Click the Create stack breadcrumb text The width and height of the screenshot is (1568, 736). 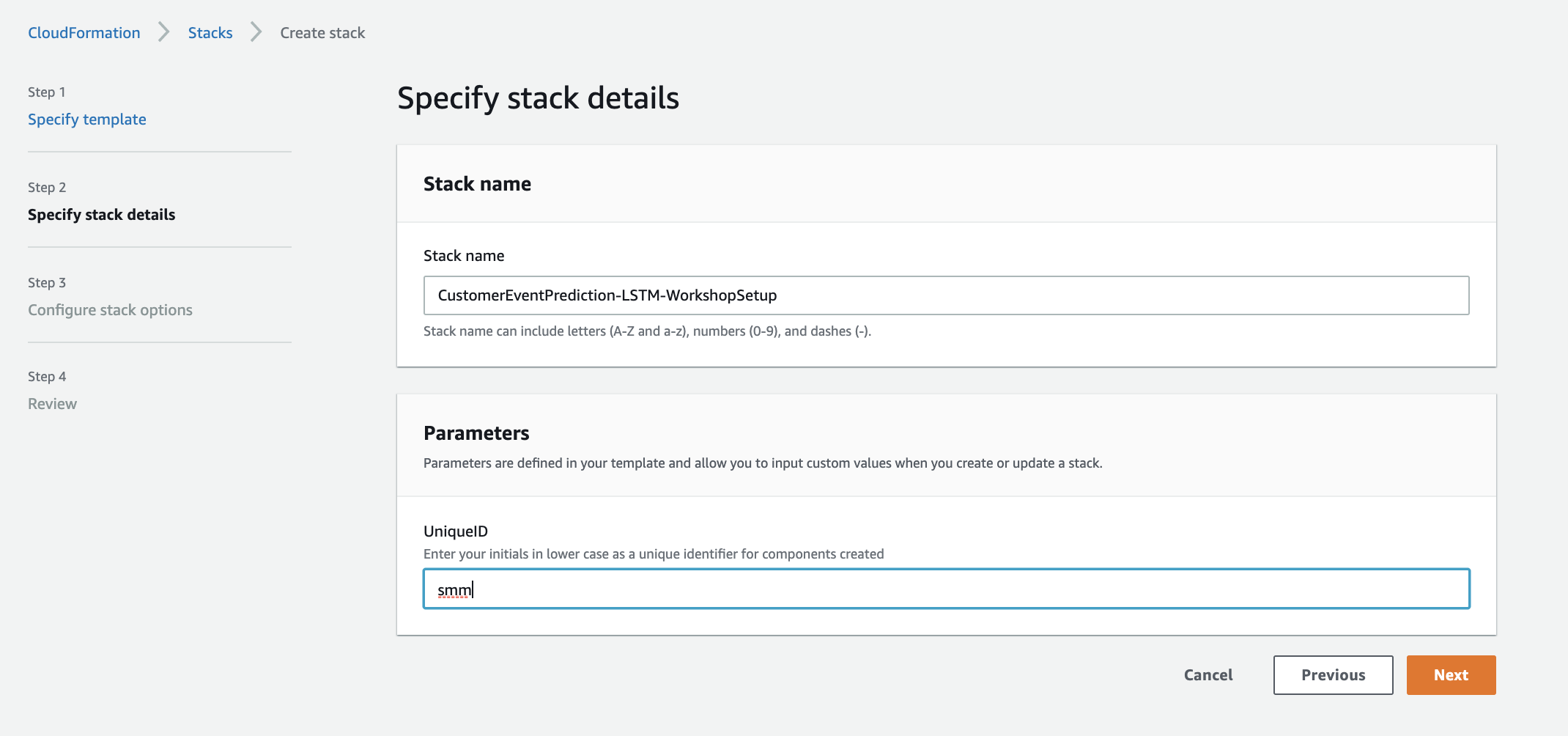click(322, 33)
